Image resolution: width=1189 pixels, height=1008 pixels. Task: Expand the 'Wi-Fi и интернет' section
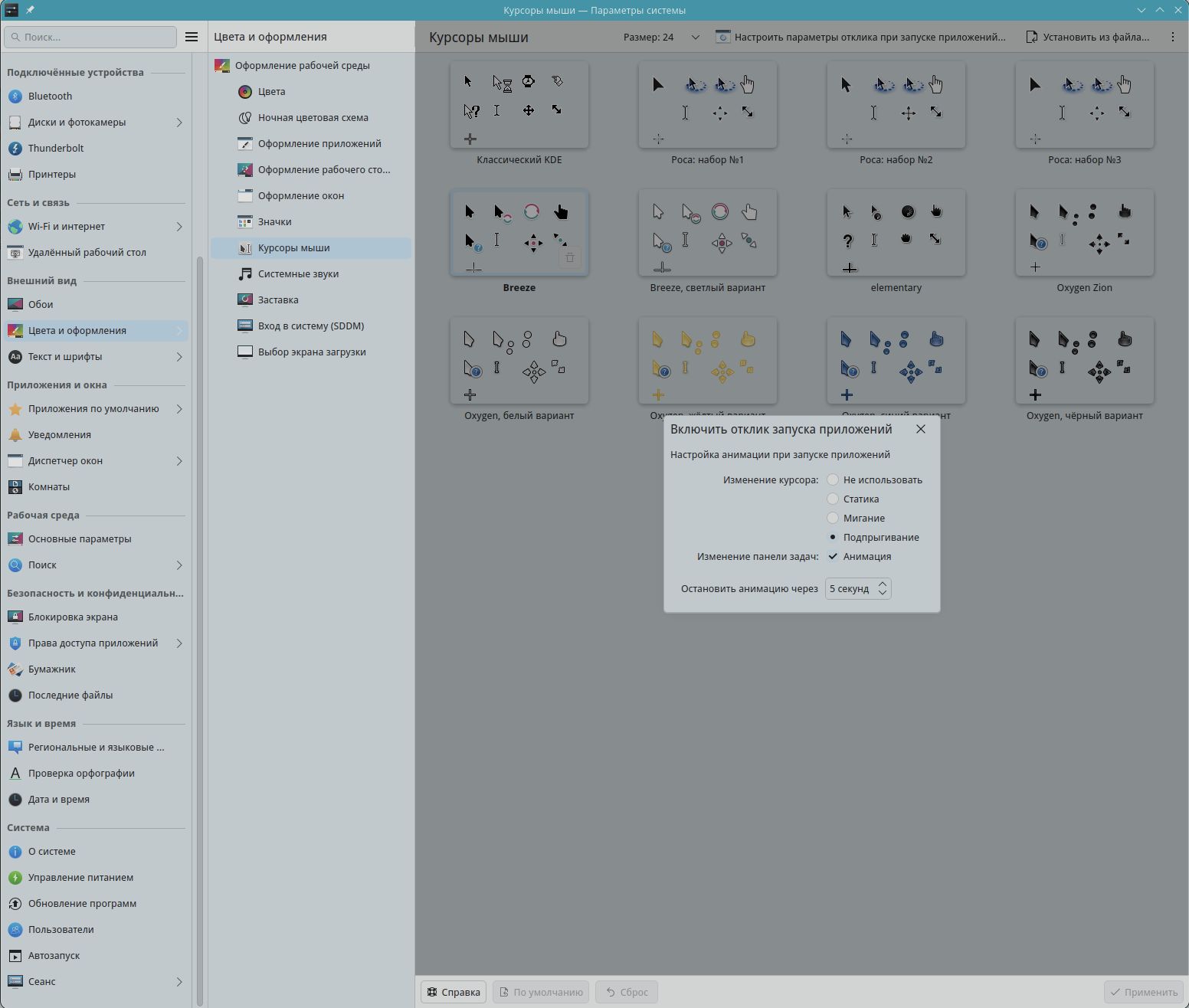(179, 226)
